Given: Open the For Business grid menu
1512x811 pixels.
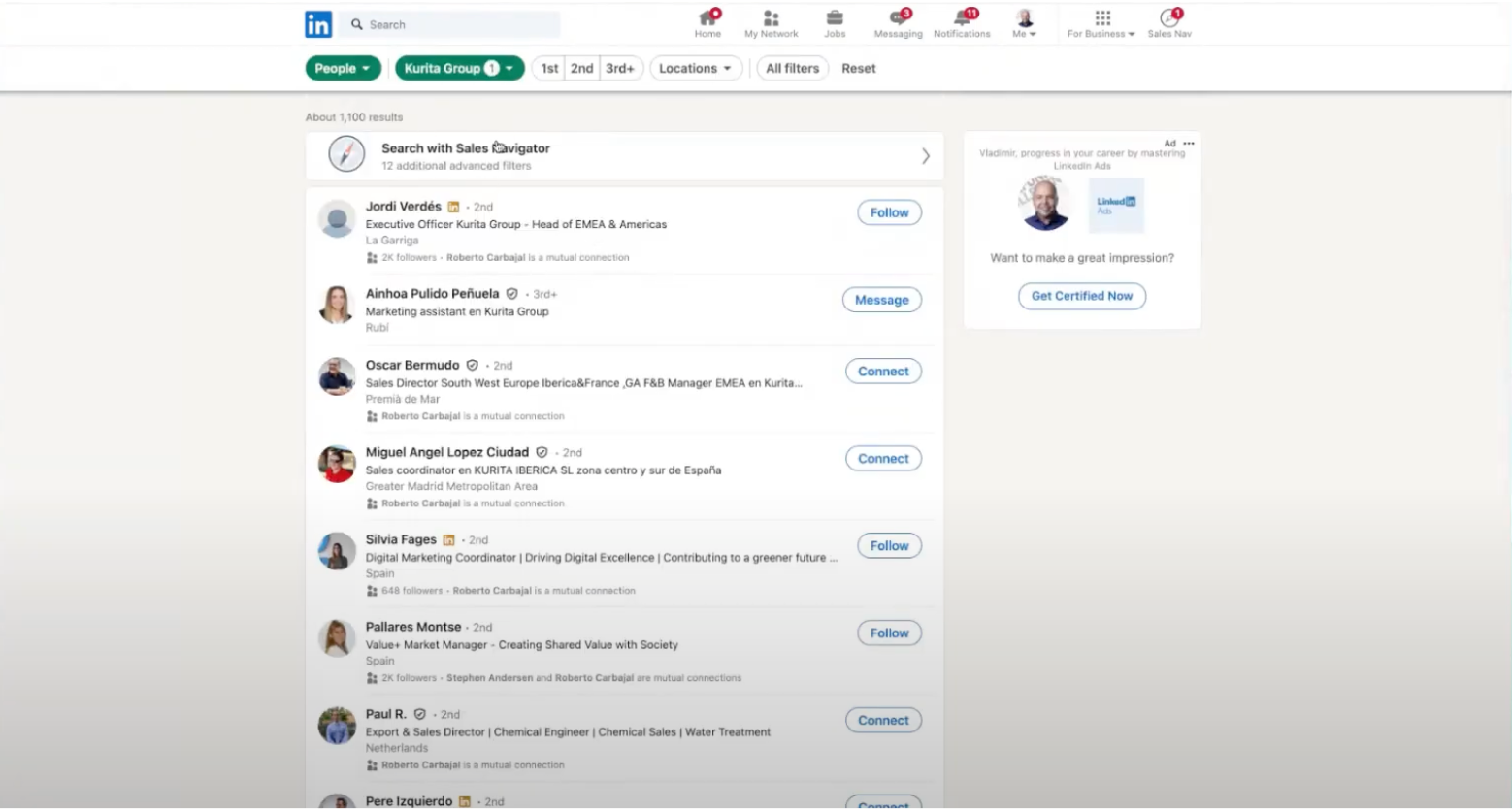Looking at the screenshot, I should (1101, 23).
